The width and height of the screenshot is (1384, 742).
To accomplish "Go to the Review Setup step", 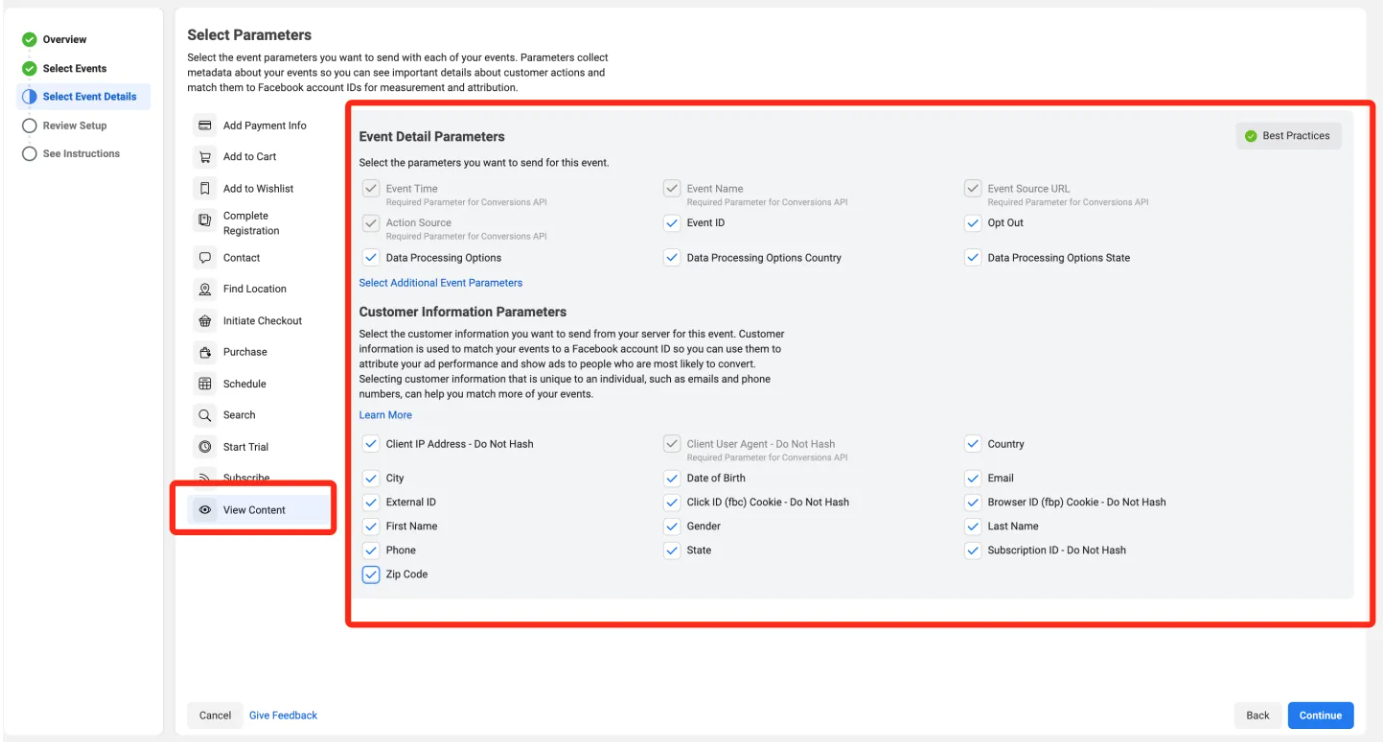I will click(74, 126).
